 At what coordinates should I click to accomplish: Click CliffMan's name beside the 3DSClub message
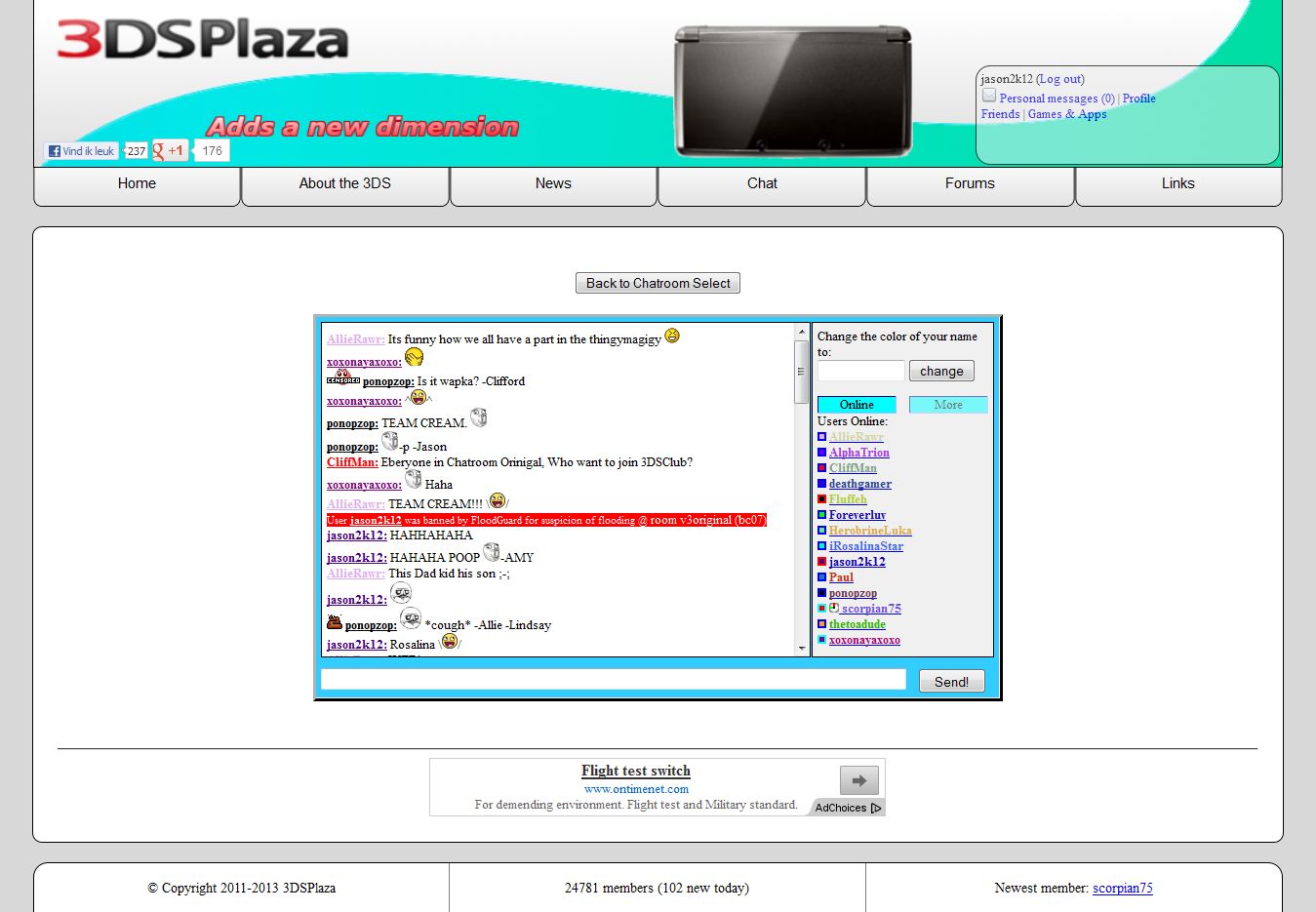[x=352, y=462]
